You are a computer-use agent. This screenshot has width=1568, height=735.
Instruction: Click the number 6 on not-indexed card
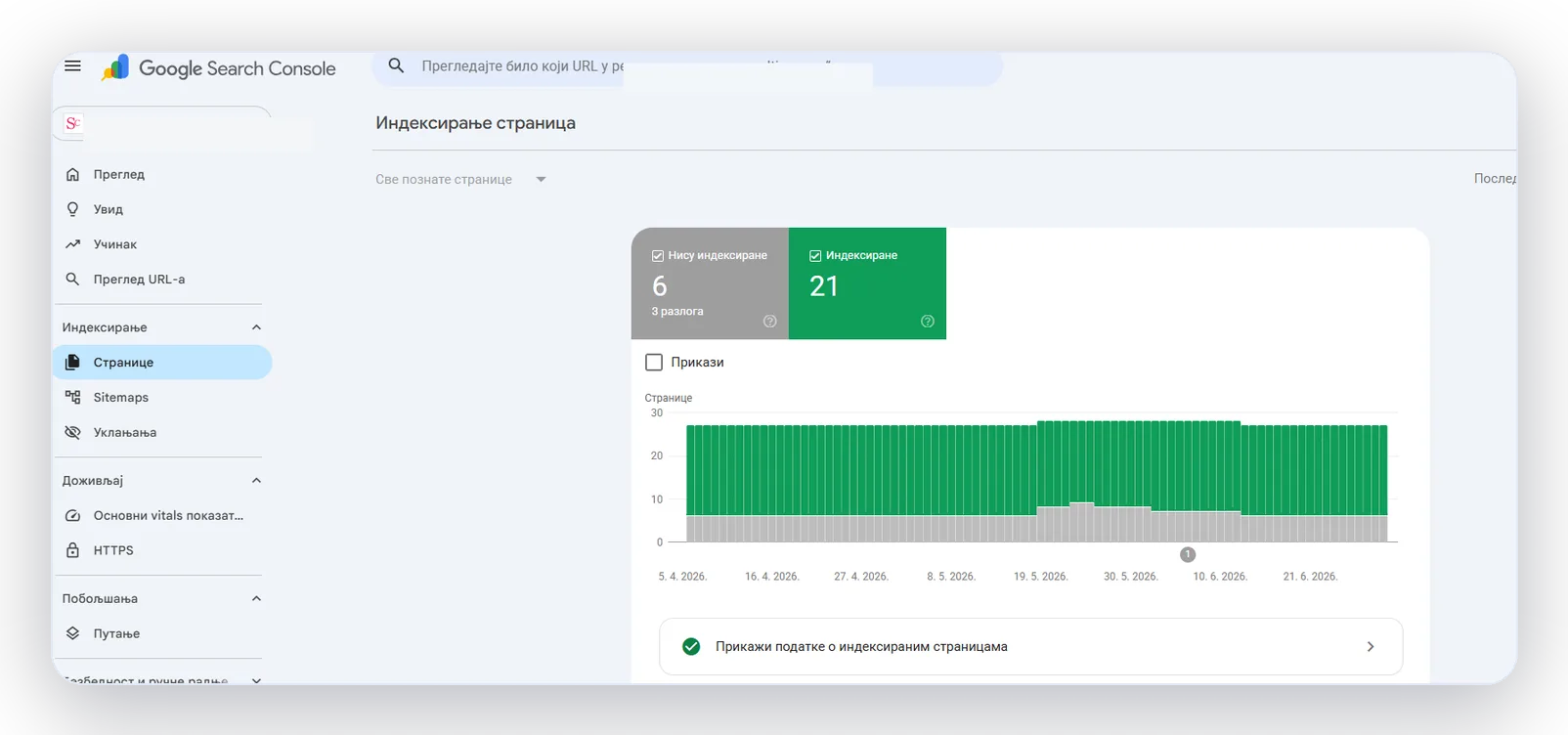coord(660,286)
